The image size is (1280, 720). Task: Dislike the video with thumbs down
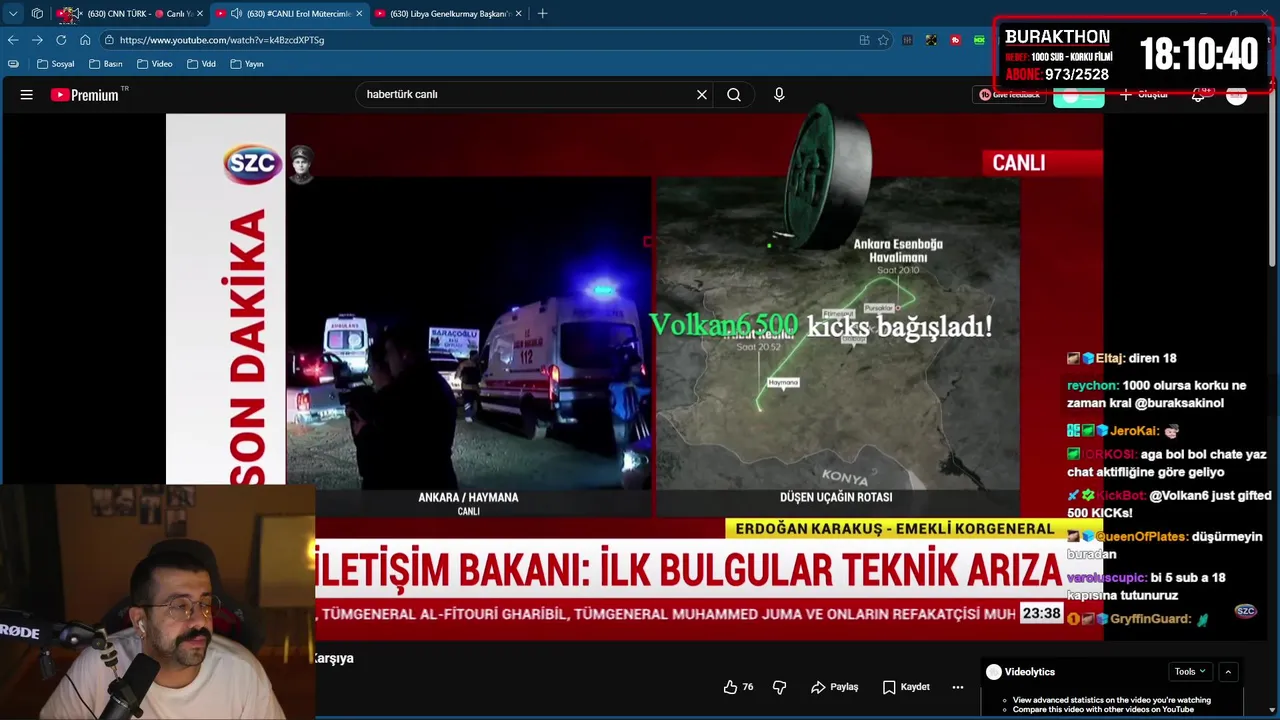click(780, 687)
